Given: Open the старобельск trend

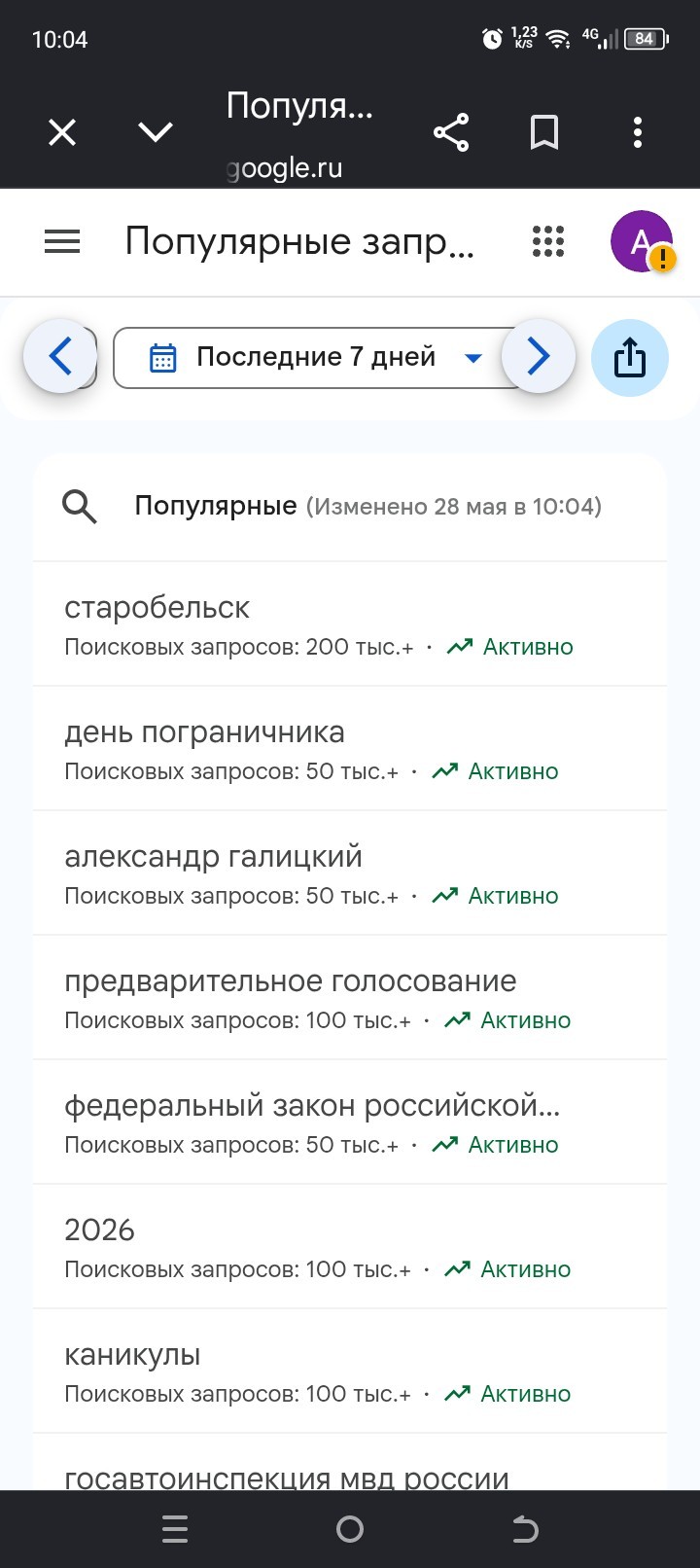Looking at the screenshot, I should coord(350,624).
